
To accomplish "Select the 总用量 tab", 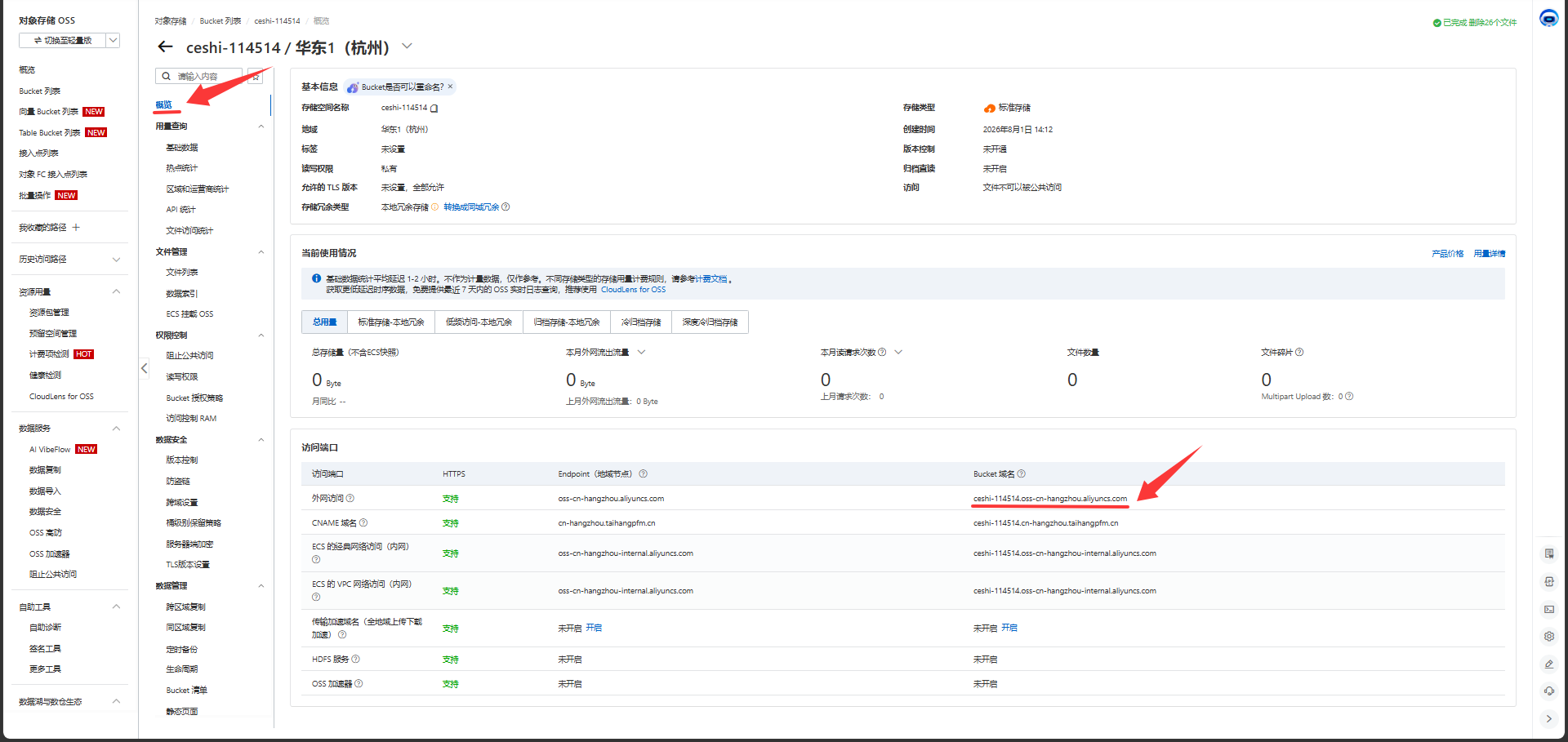I will coord(324,322).
